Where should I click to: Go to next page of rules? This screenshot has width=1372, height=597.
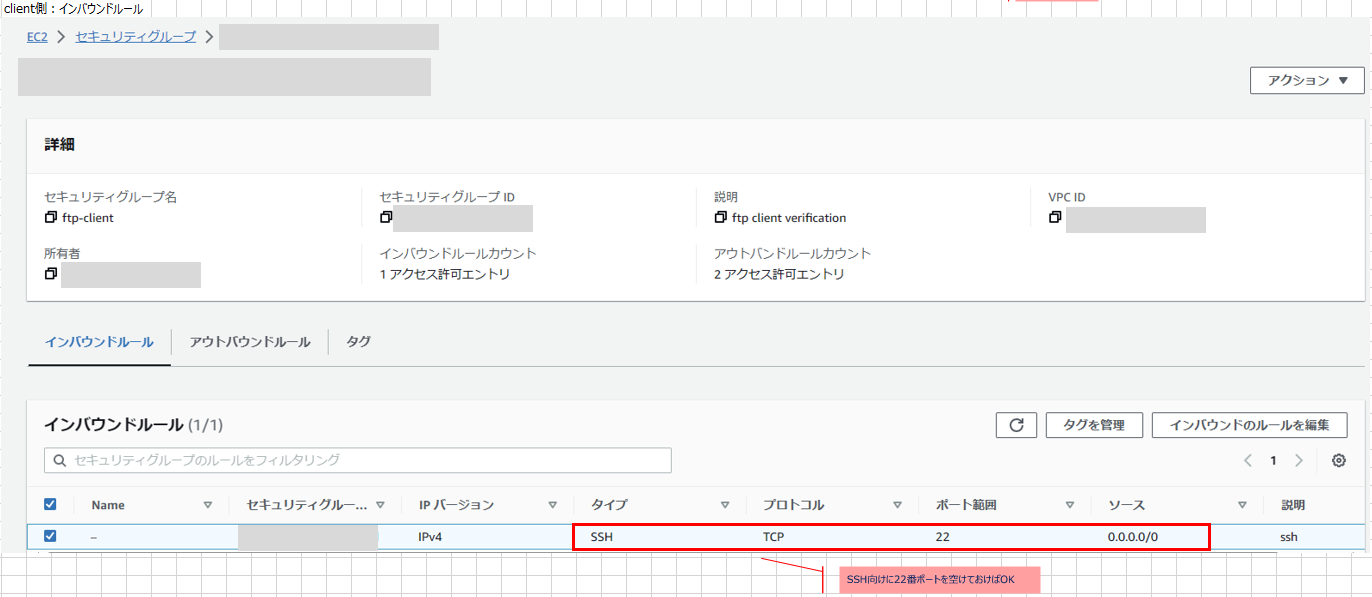(1299, 461)
